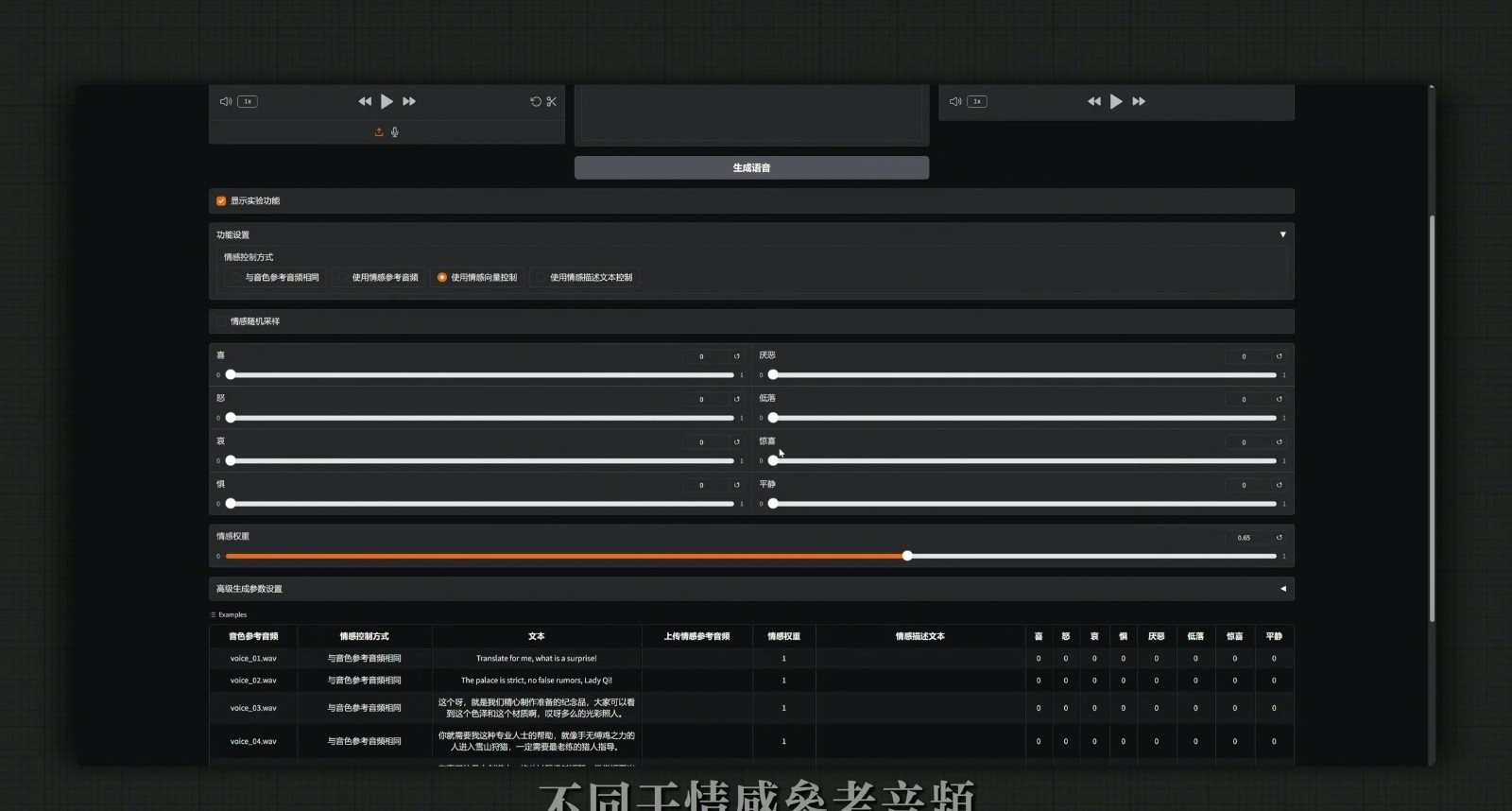This screenshot has width=1512, height=811.
Task: Collapse the 功能设置 section arrow
Action: coord(1282,234)
